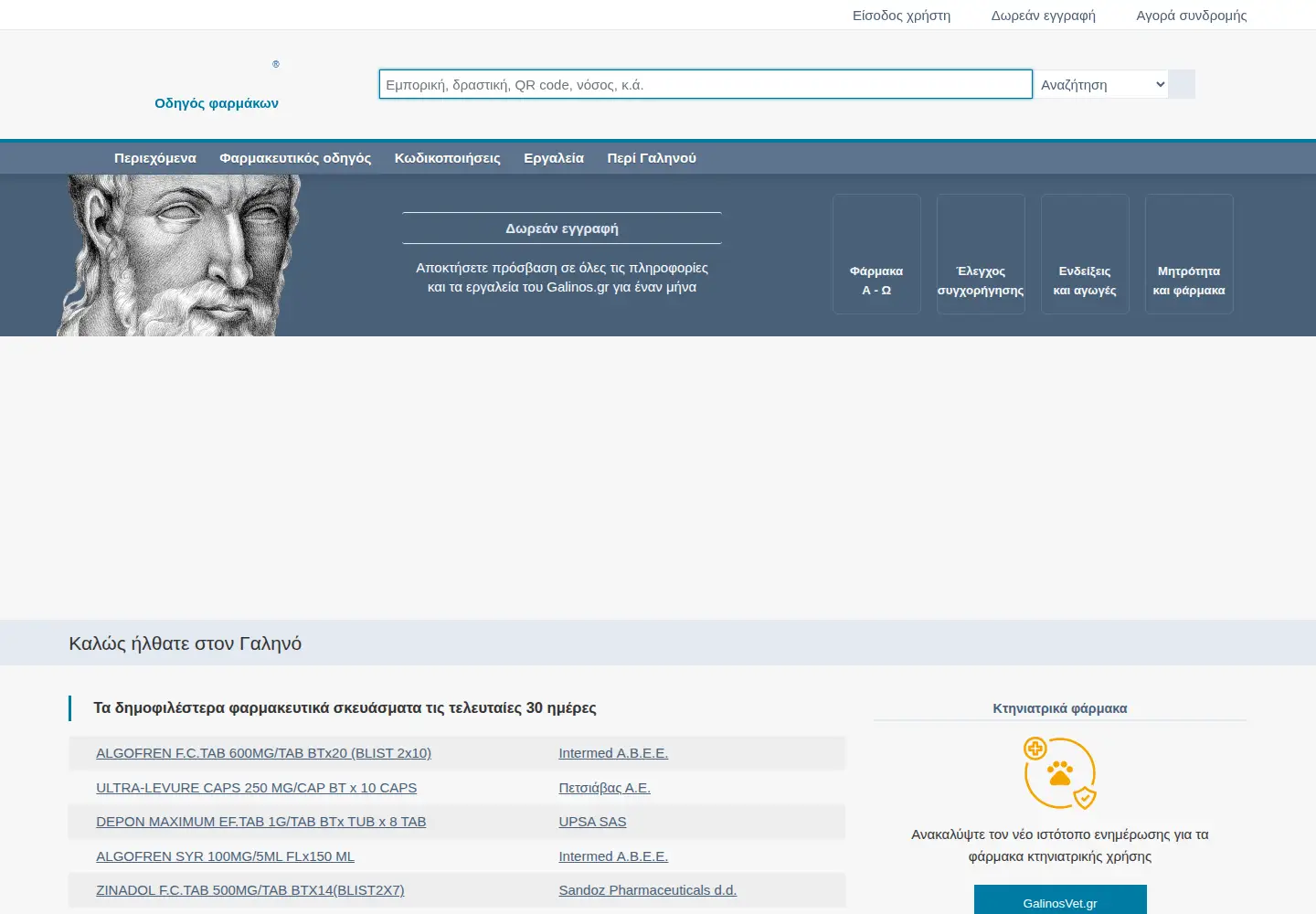Open Είσοδος χρήστη login link
1316x914 pixels.
[x=901, y=16]
